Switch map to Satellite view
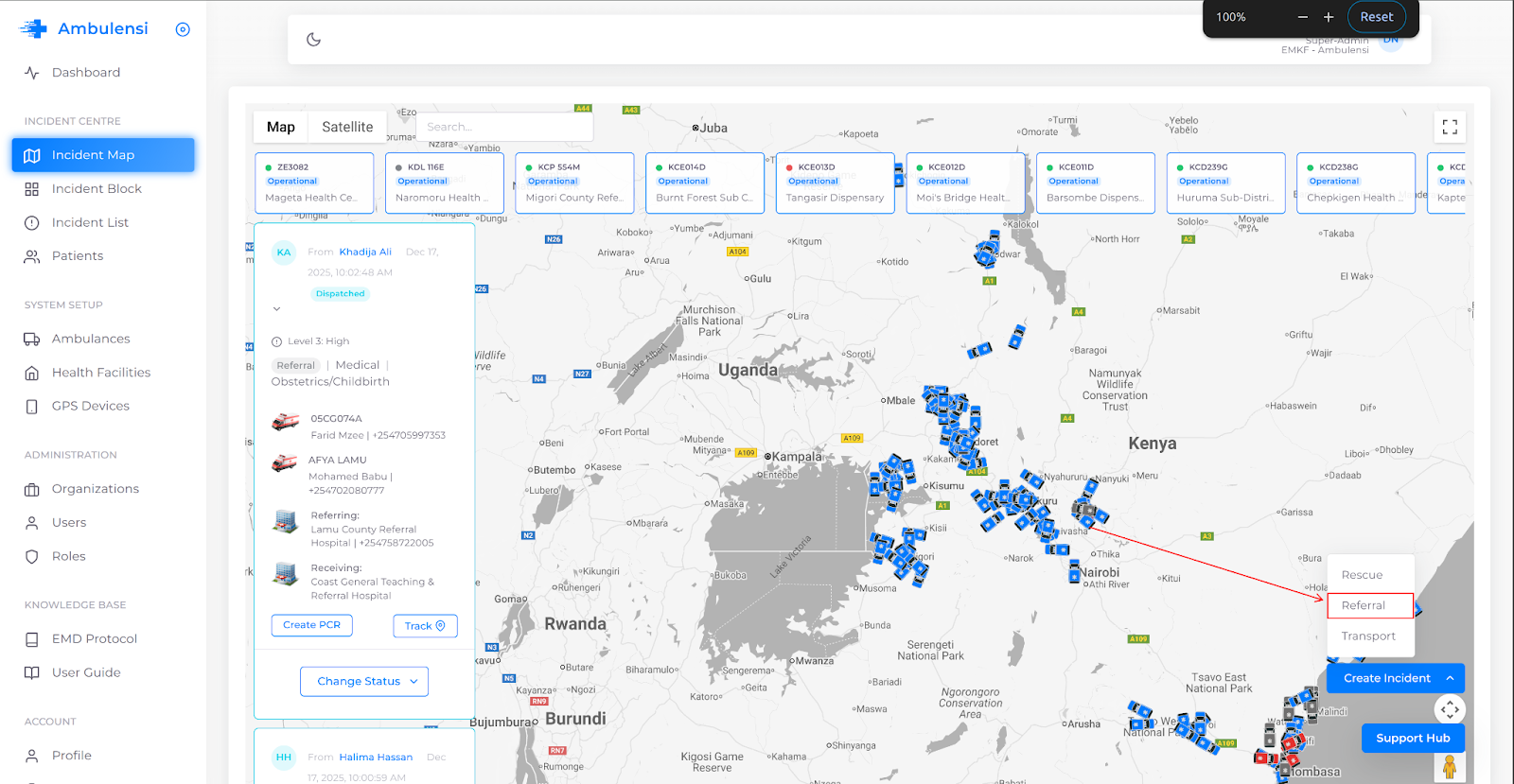The height and width of the screenshot is (784, 1514). pyautogui.click(x=347, y=127)
